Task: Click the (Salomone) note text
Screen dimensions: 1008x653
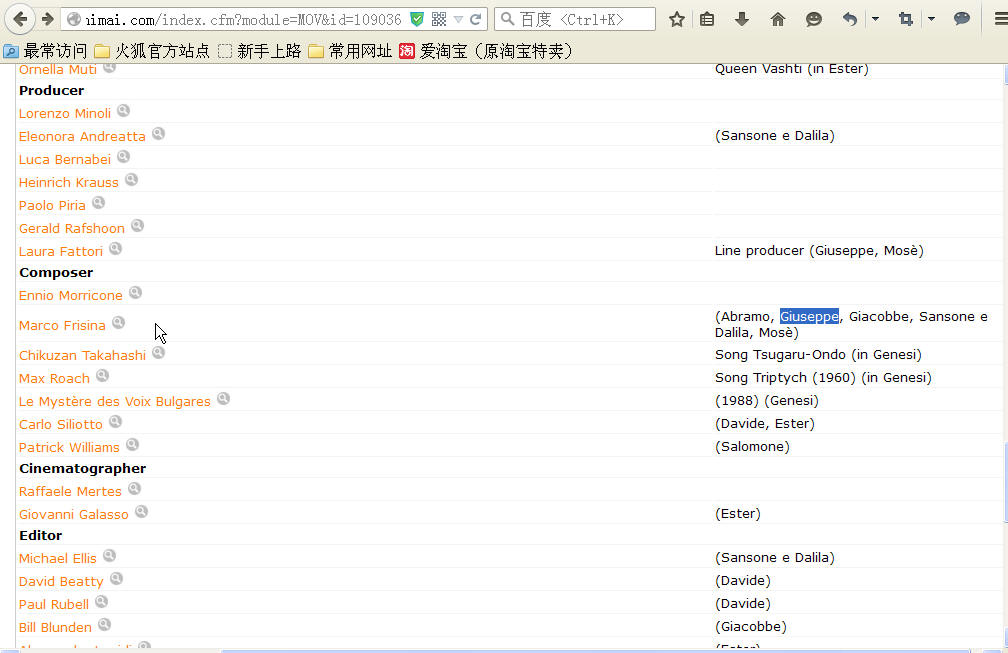Action: (752, 447)
